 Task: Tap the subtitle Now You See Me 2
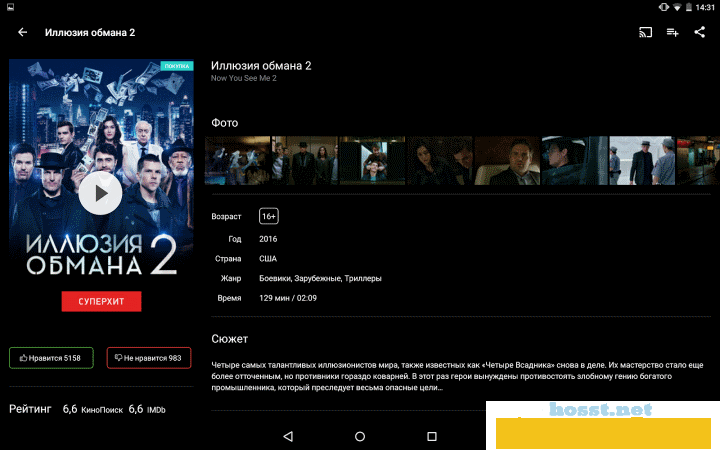click(244, 78)
